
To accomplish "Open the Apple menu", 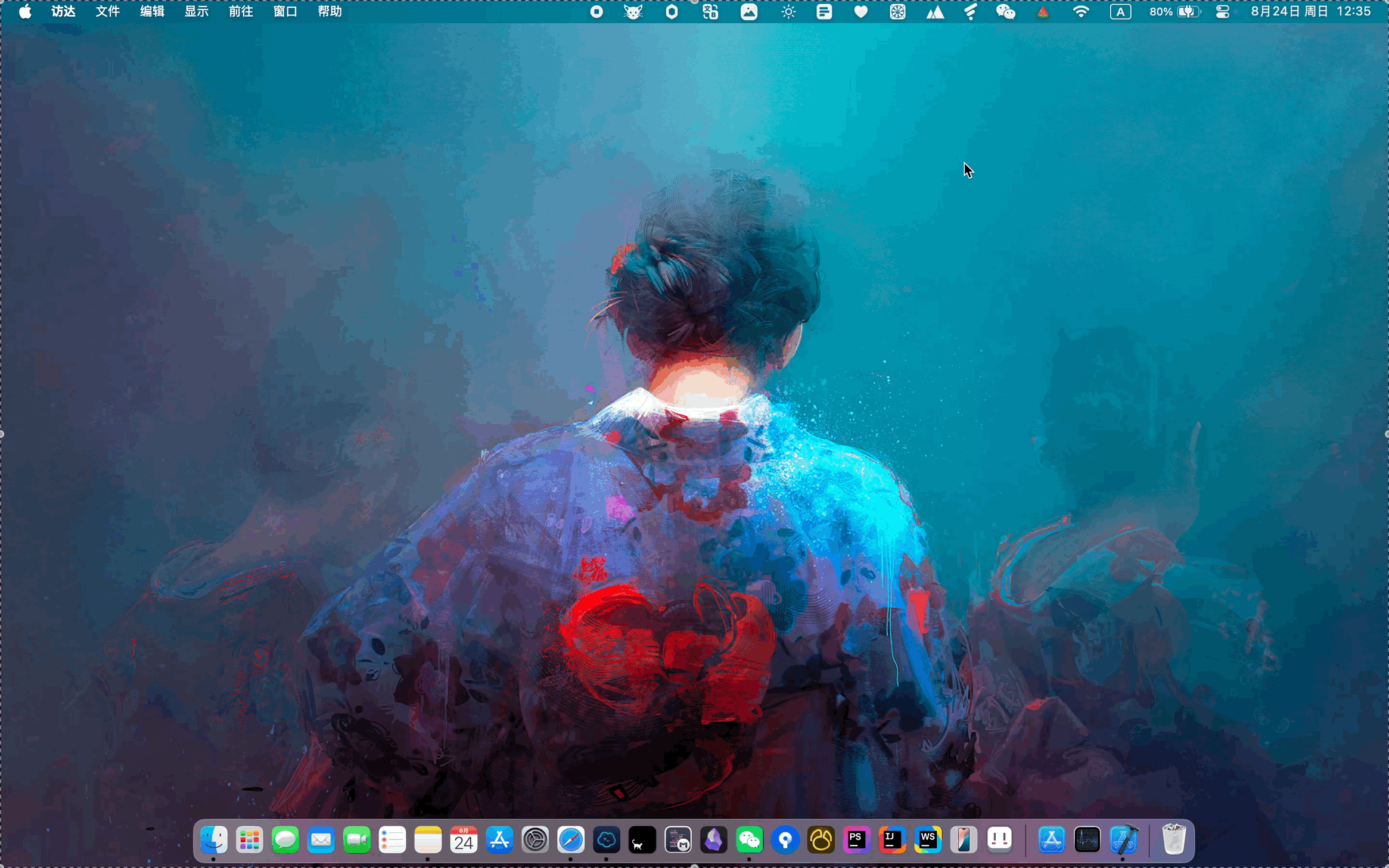I will (25, 11).
